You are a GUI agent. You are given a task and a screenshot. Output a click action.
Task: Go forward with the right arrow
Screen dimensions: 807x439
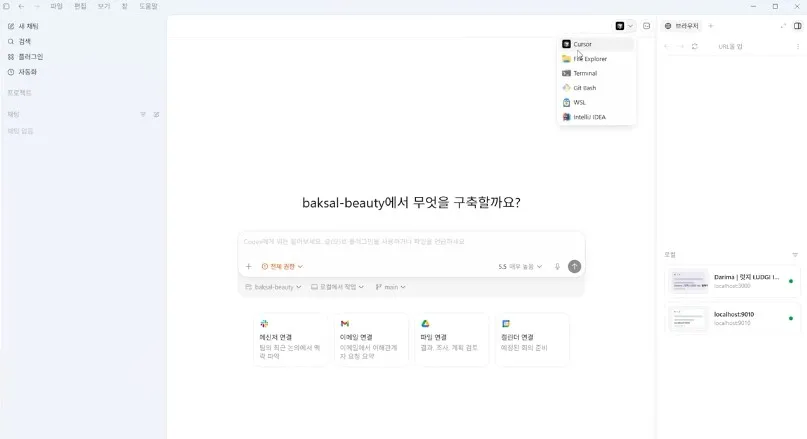pyautogui.click(x=37, y=6)
